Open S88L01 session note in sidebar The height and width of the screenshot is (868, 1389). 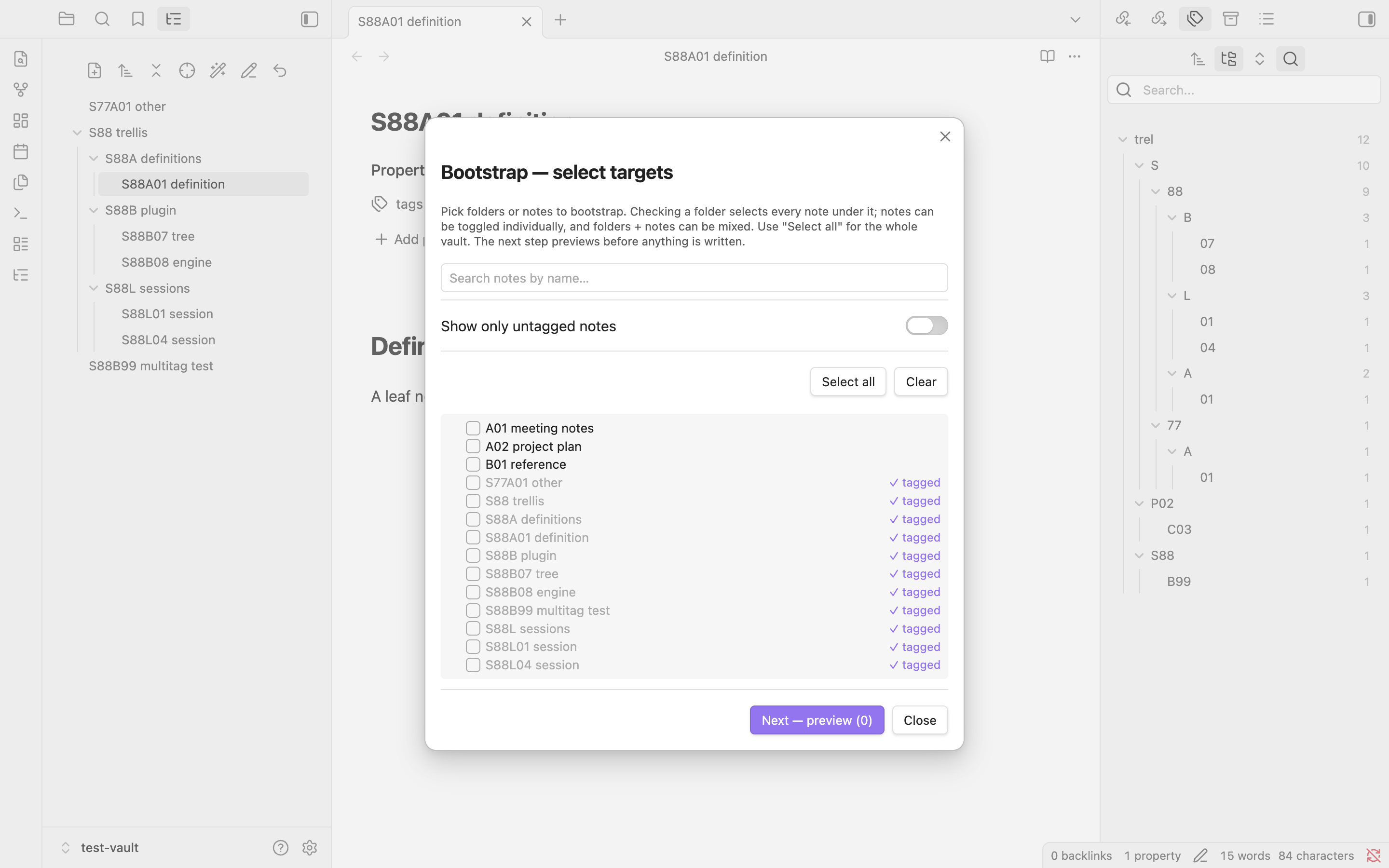click(167, 313)
